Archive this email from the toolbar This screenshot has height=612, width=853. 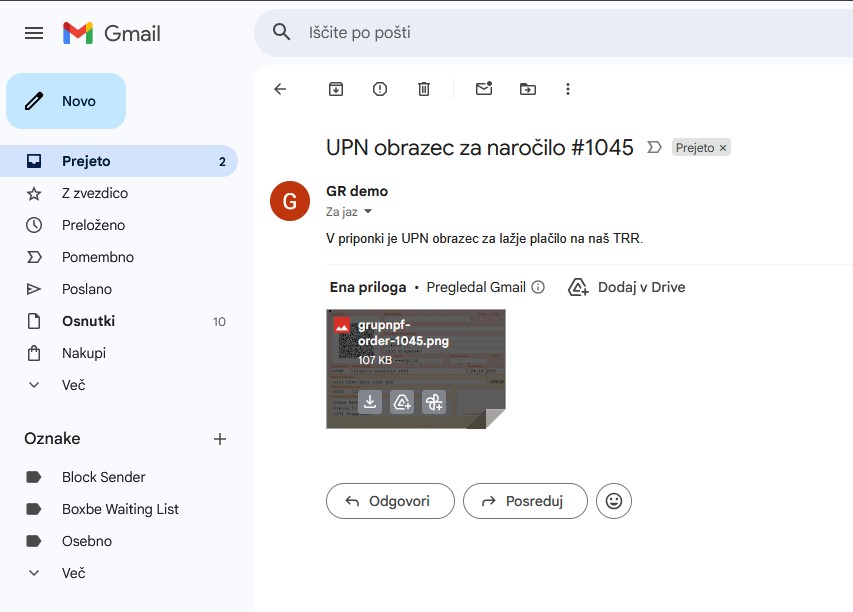335,89
